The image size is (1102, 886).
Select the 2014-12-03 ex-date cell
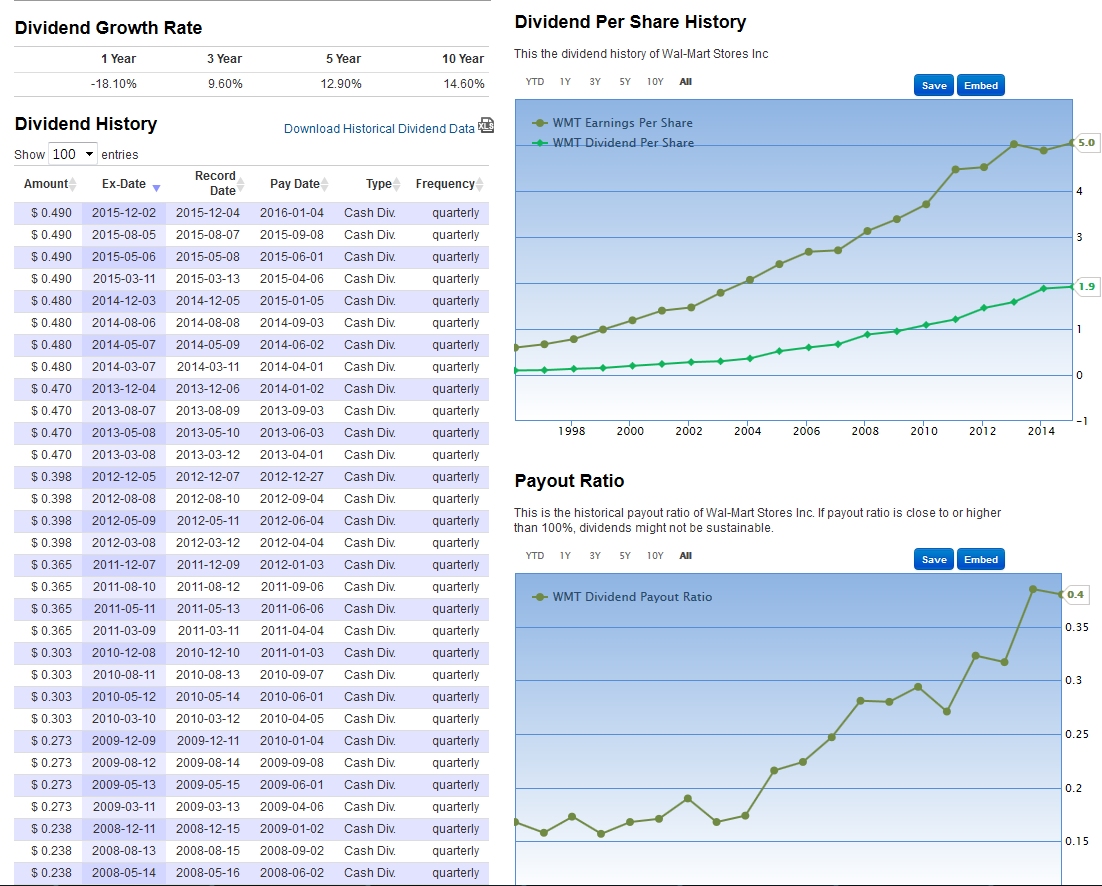[x=124, y=301]
